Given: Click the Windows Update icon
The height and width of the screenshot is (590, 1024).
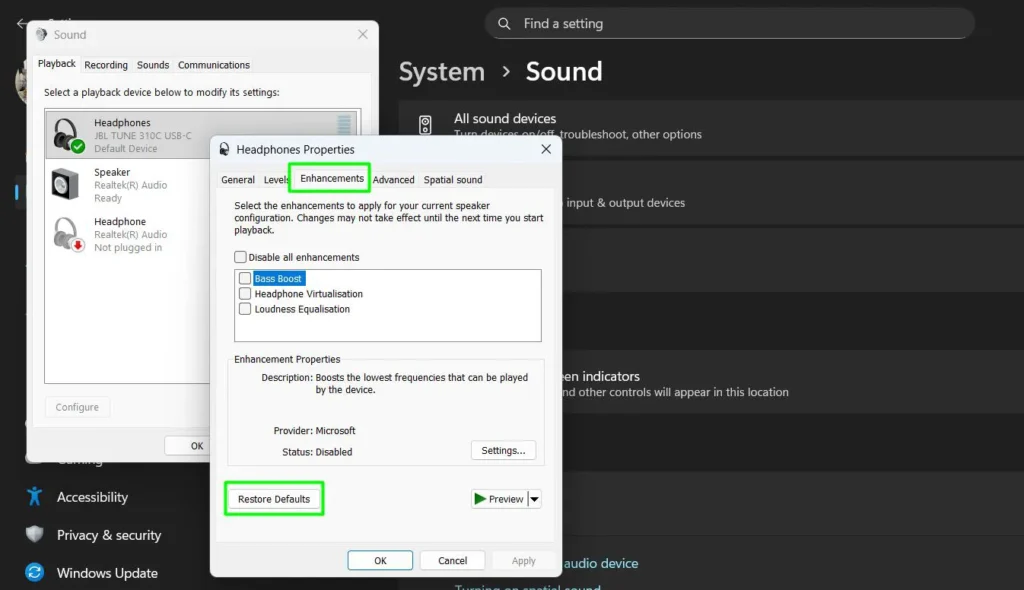Looking at the screenshot, I should (33, 573).
